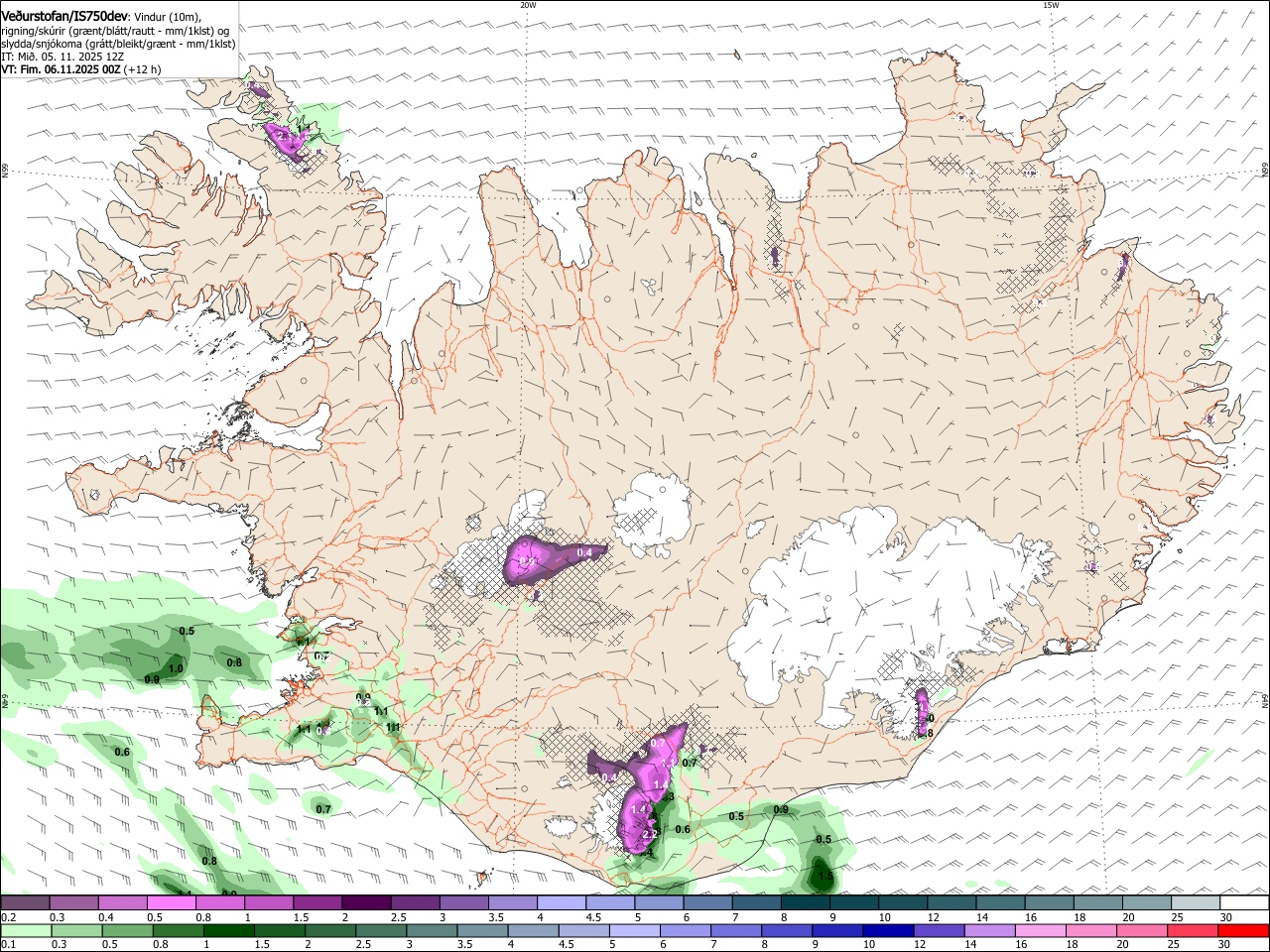Pick rain legend swatch between 0.1 and 0.3

click(x=25, y=930)
